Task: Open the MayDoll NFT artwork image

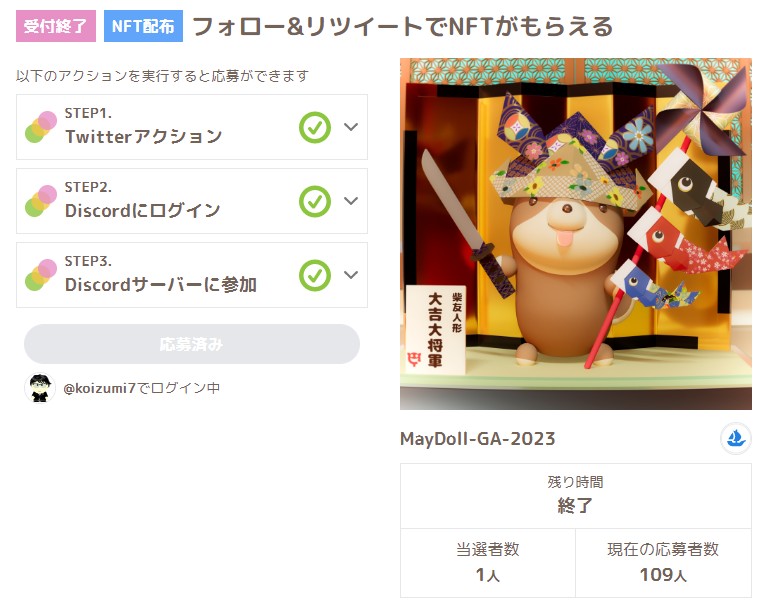Action: (x=576, y=234)
